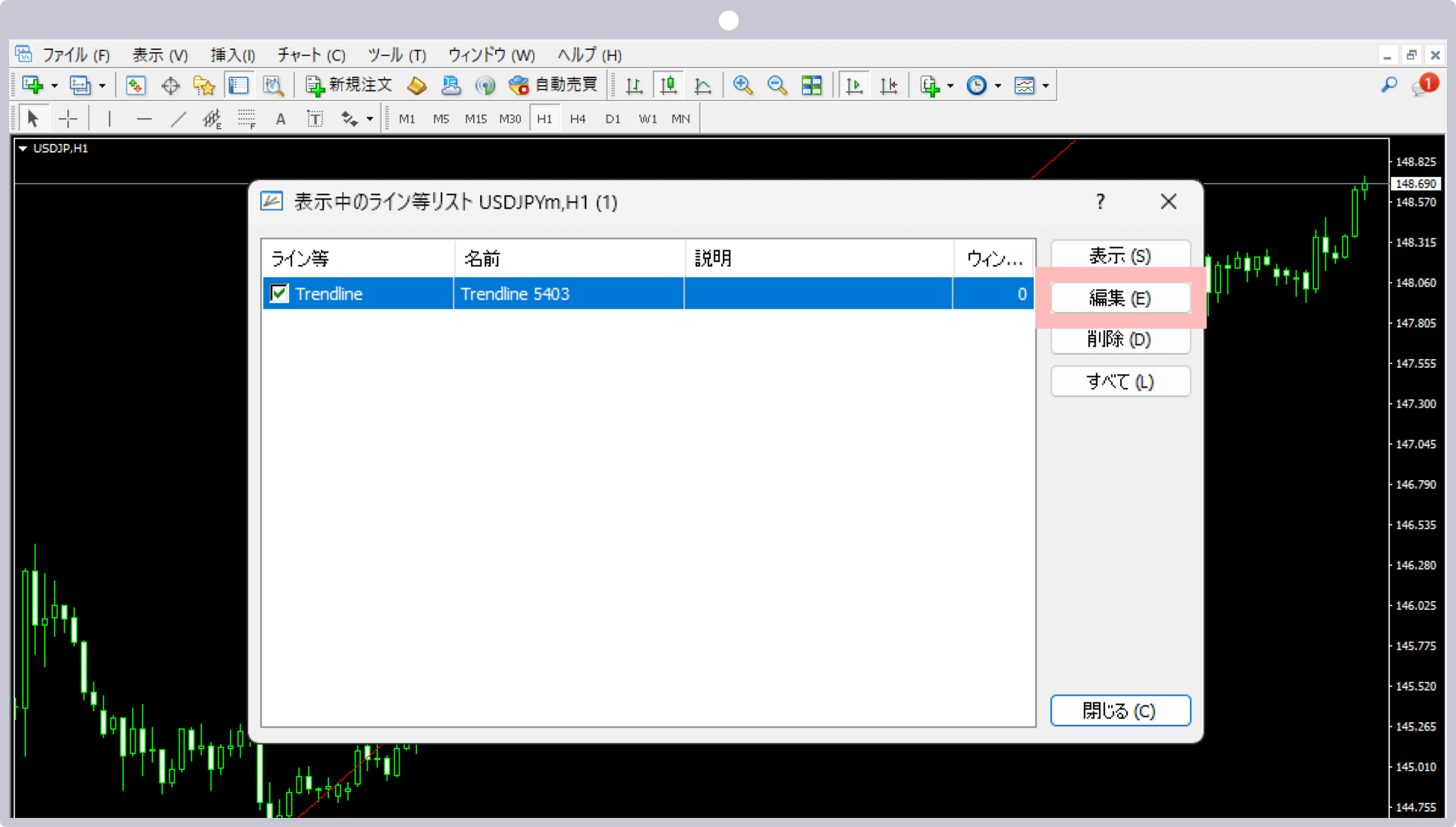Open the ヘルプ (H) menu

point(589,55)
